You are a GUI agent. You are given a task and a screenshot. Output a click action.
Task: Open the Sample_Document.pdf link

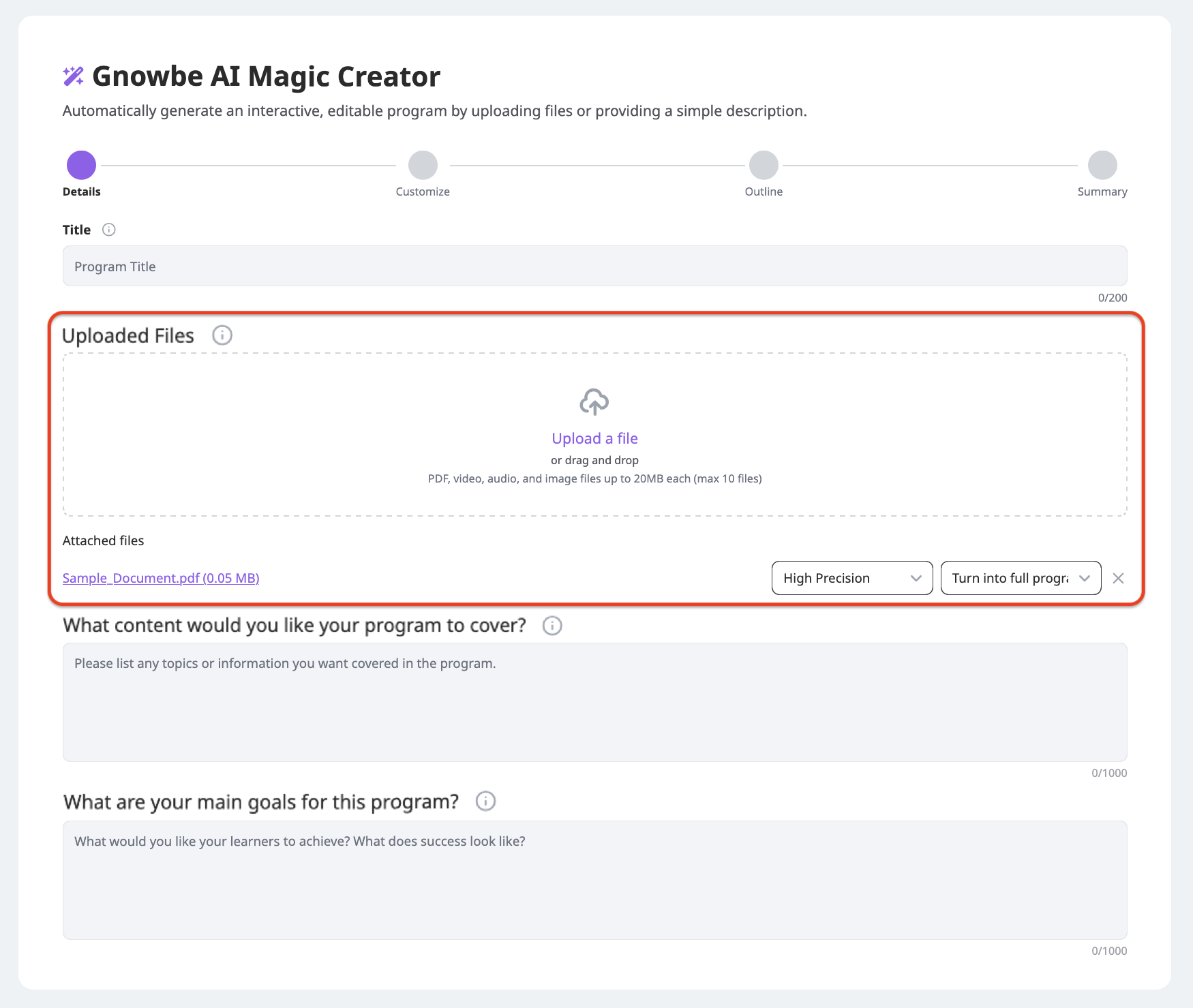coord(161,578)
